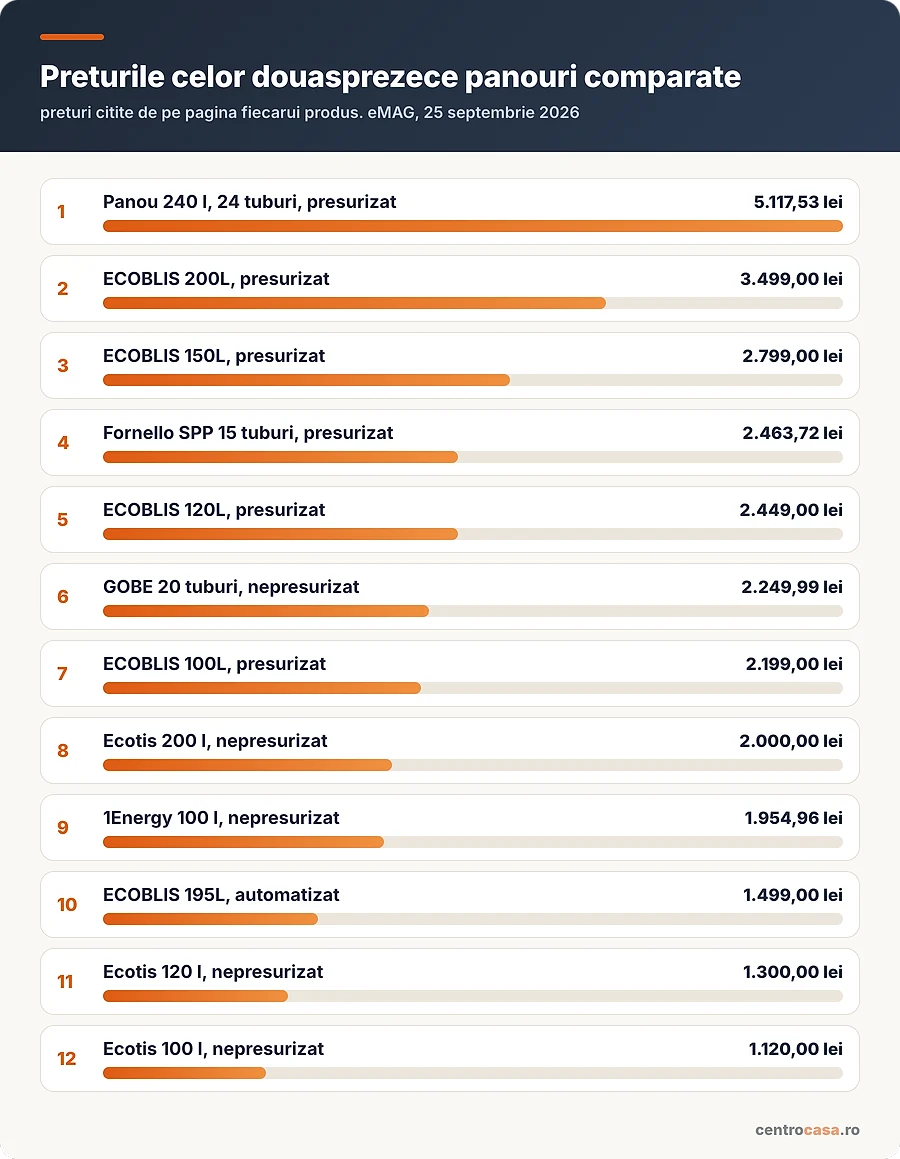900x1159 pixels.
Task: Click the orange accent line above title
Action: click(x=72, y=37)
